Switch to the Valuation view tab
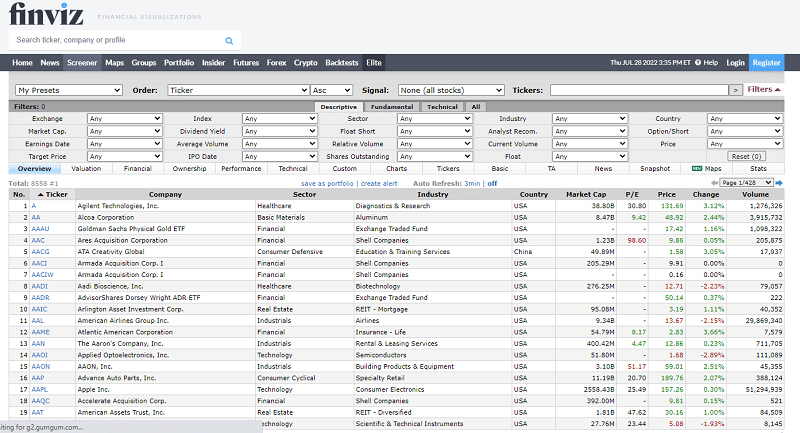Viewport: 800px width, 433px height. pyautogui.click(x=86, y=168)
